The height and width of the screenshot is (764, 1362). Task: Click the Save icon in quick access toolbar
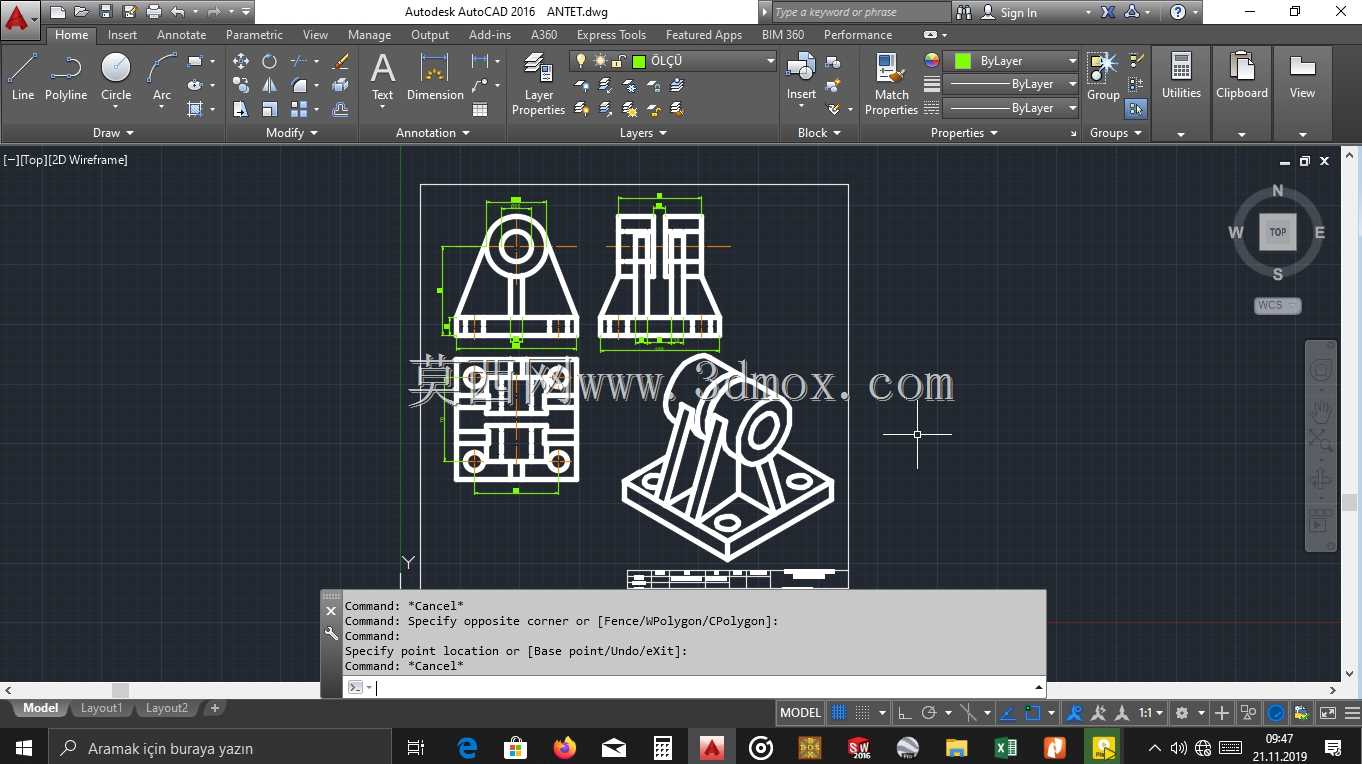coord(106,12)
